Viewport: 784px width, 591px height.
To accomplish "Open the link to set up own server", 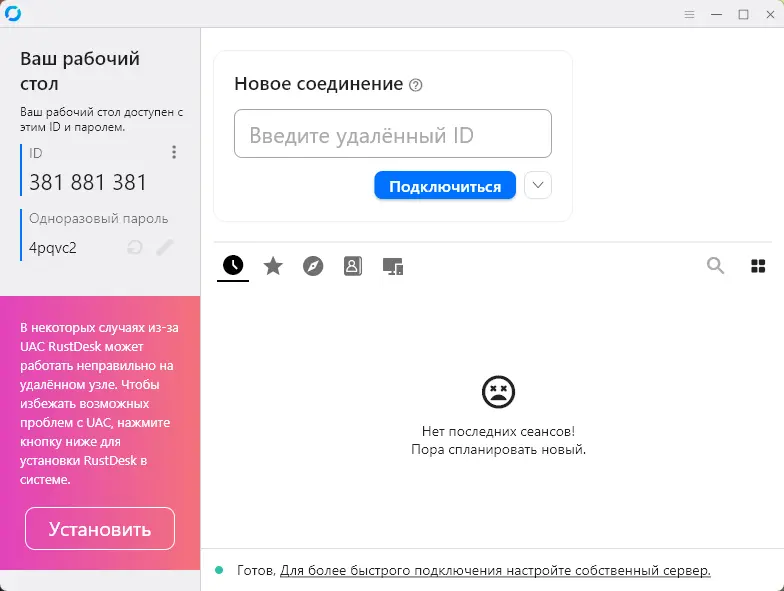I will pyautogui.click(x=495, y=570).
